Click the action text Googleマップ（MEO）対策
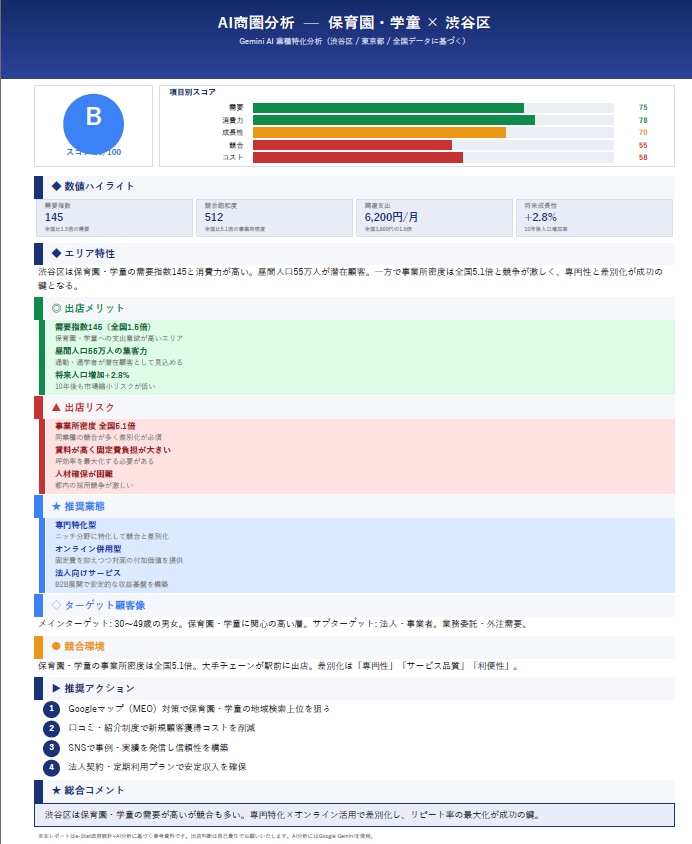 (199, 709)
